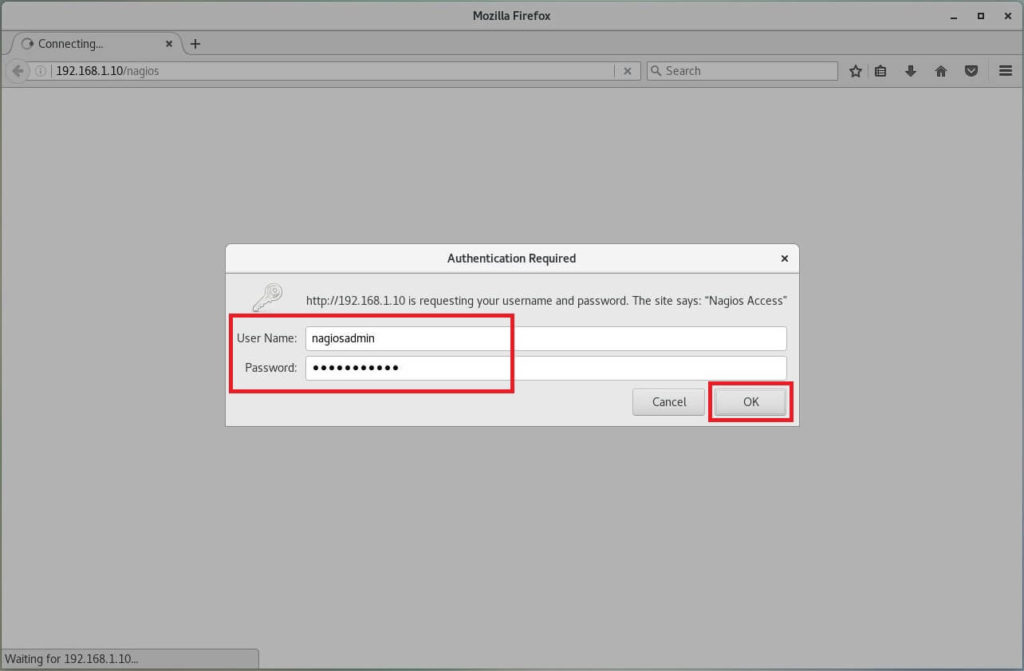Click the OK button in authentication dialog
Image resolution: width=1024 pixels, height=671 pixels.
pos(750,402)
